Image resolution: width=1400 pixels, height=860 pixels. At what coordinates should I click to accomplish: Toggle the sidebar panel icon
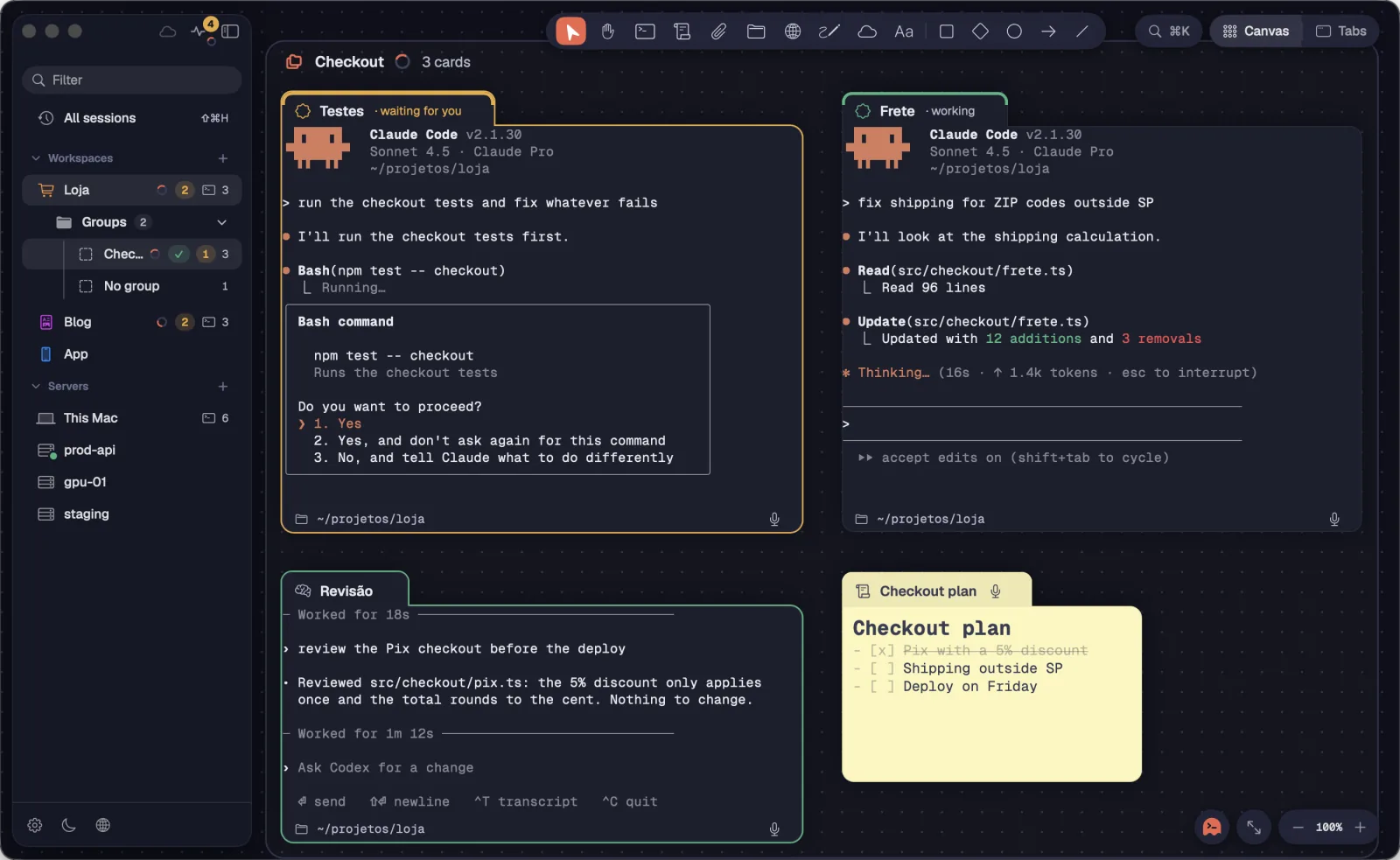click(230, 31)
